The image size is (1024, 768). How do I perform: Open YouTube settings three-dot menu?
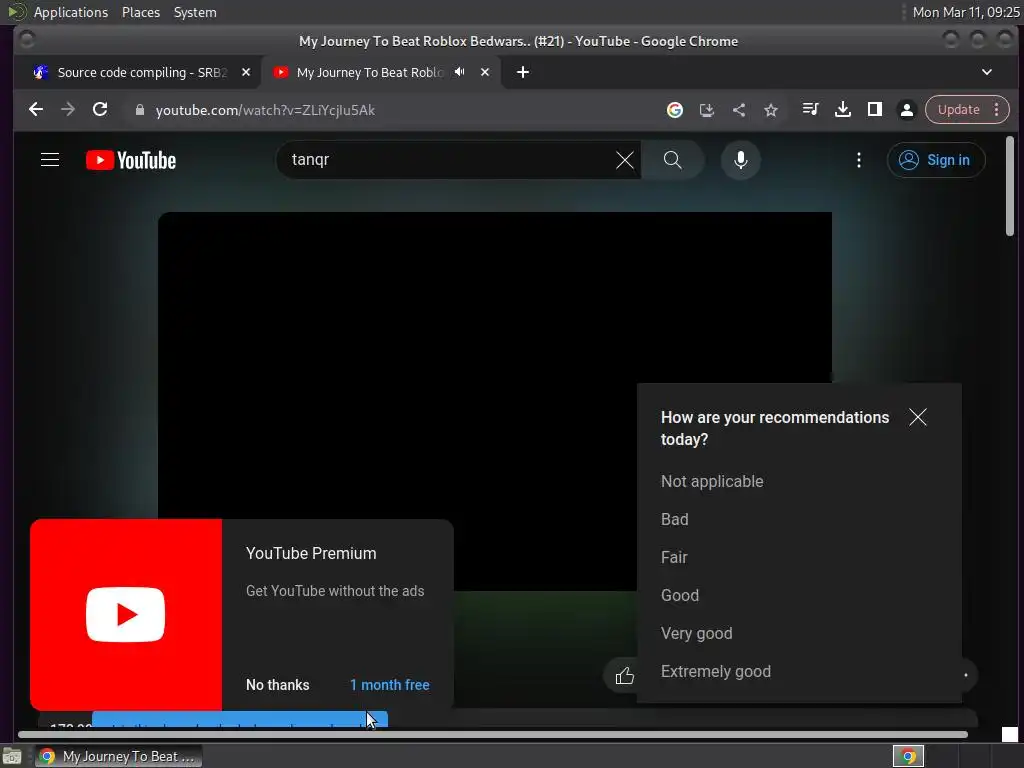(x=859, y=160)
